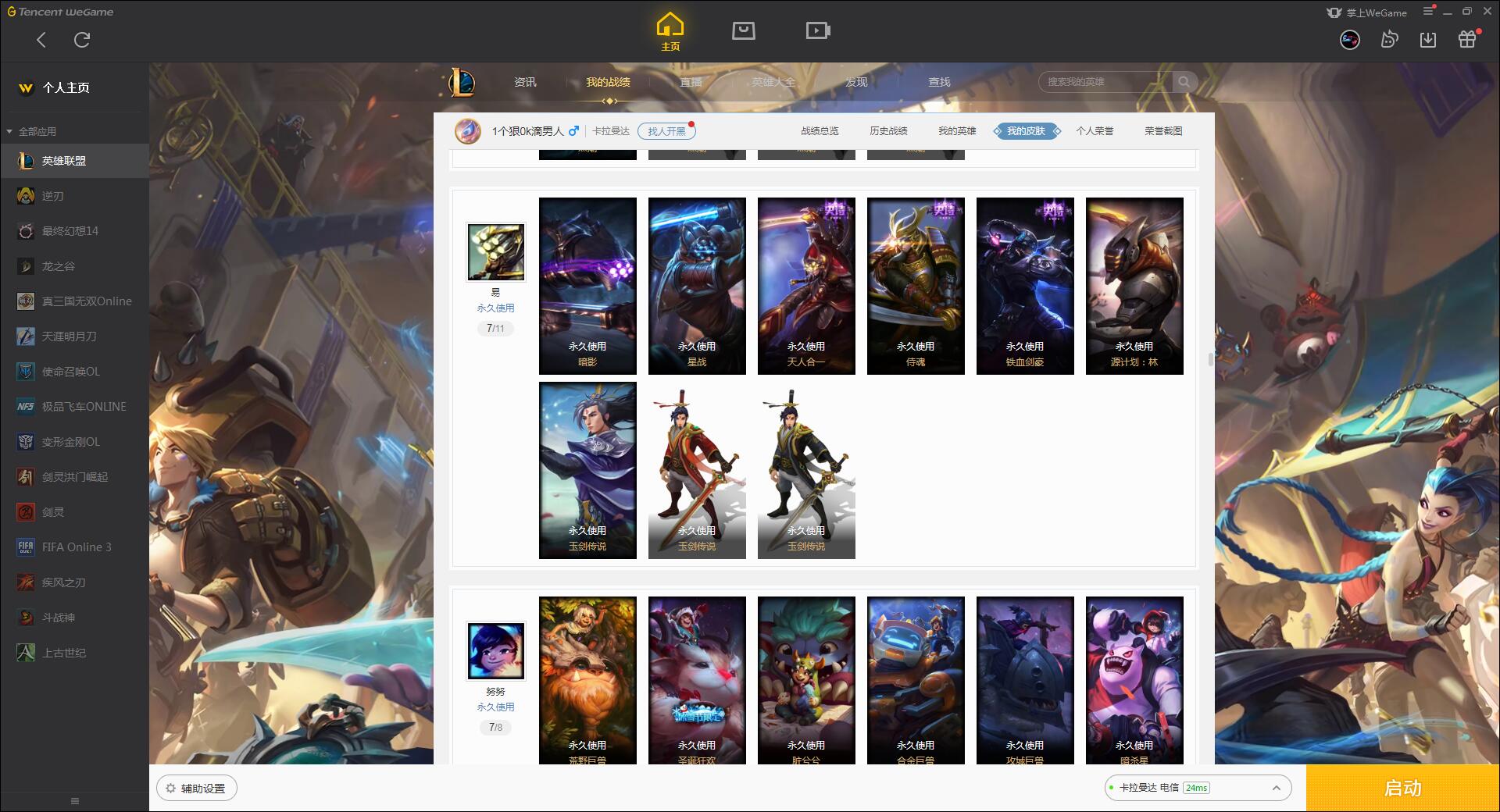
Task: Select 剑灵 in the sidebar
Action: 74,512
